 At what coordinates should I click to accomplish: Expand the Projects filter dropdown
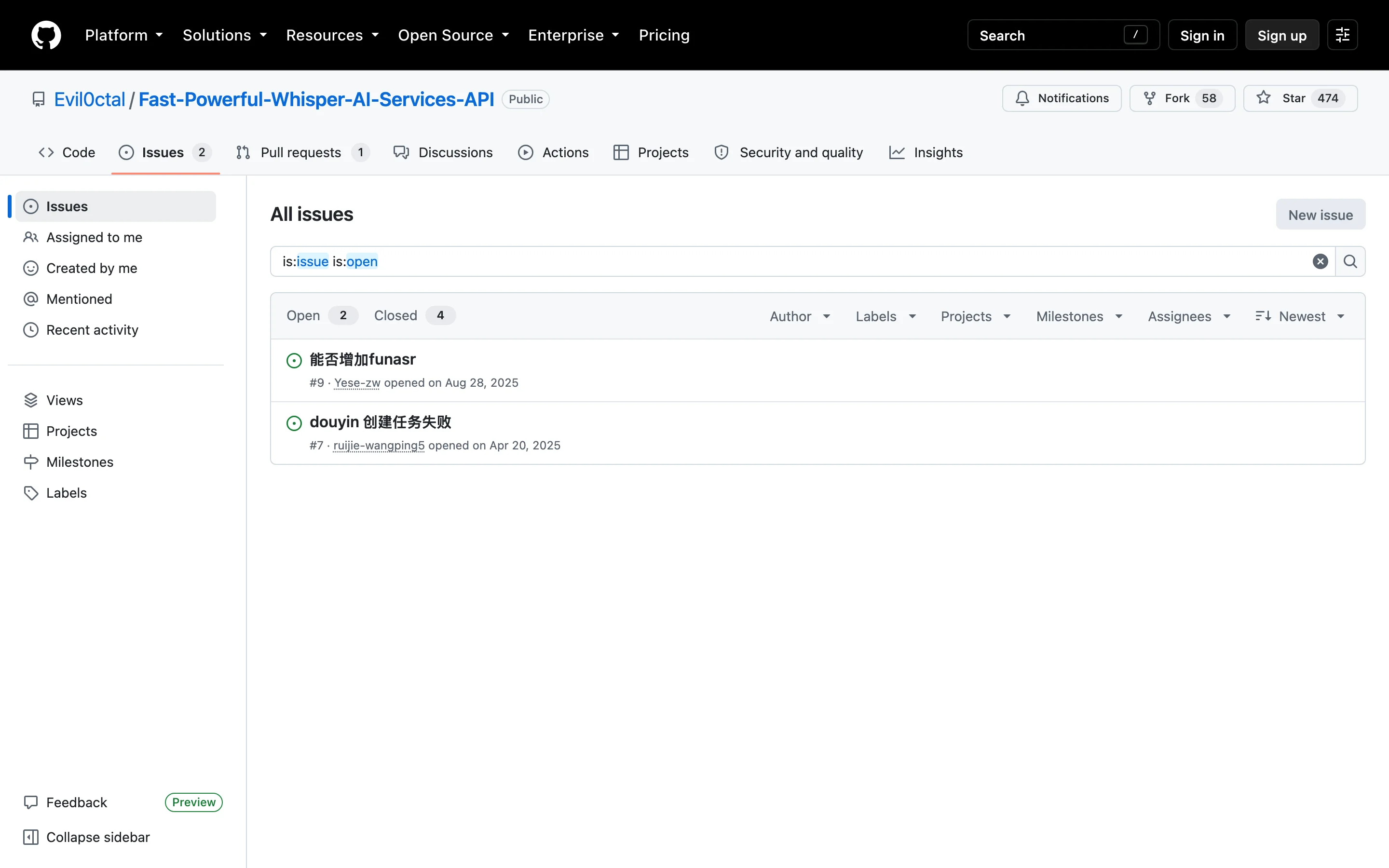(976, 316)
